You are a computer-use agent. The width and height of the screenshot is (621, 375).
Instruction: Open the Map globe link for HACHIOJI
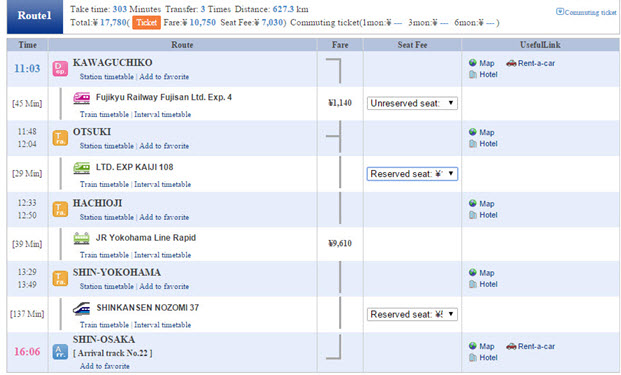tap(482, 204)
